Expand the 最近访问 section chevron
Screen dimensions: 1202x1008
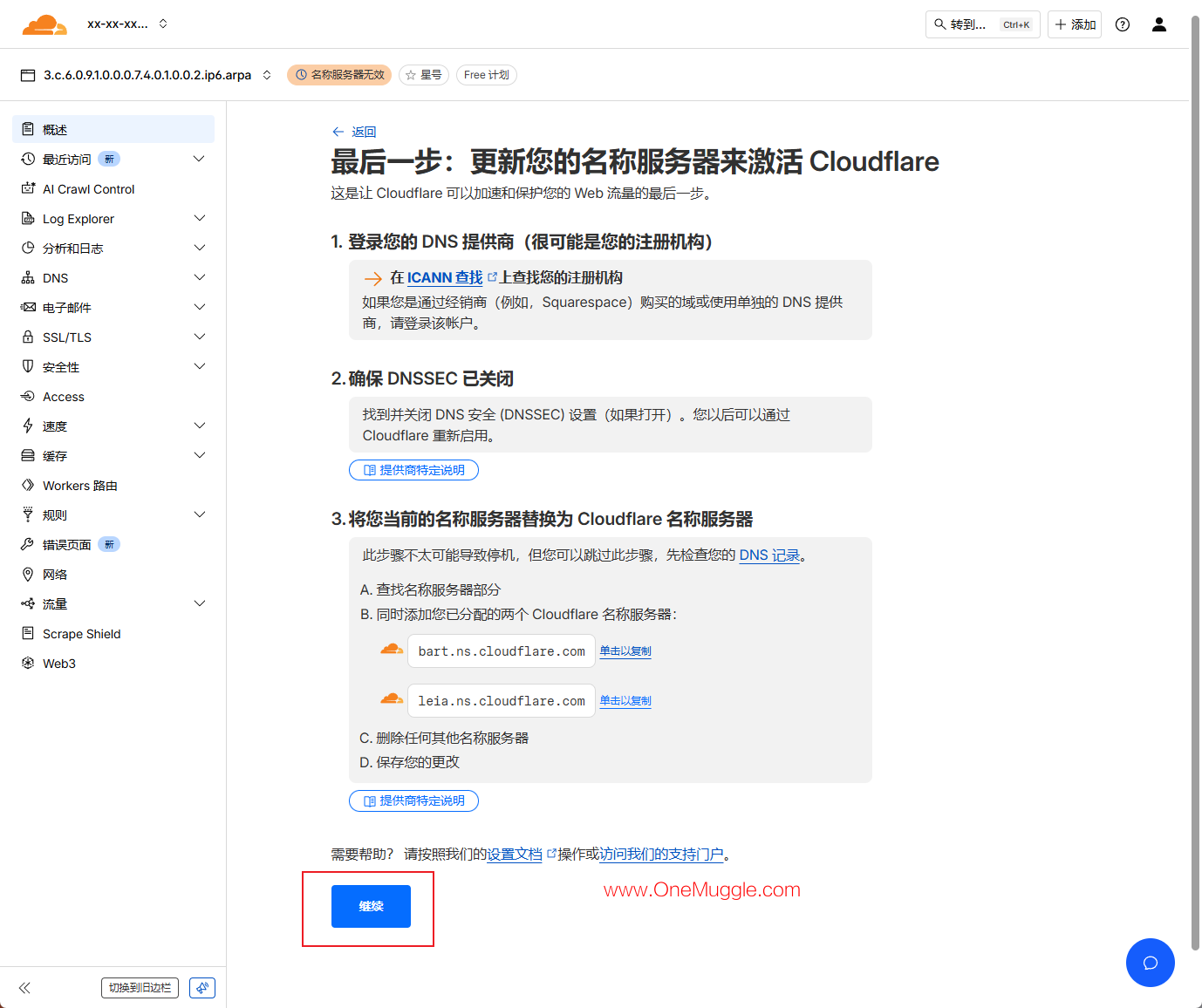click(x=200, y=159)
